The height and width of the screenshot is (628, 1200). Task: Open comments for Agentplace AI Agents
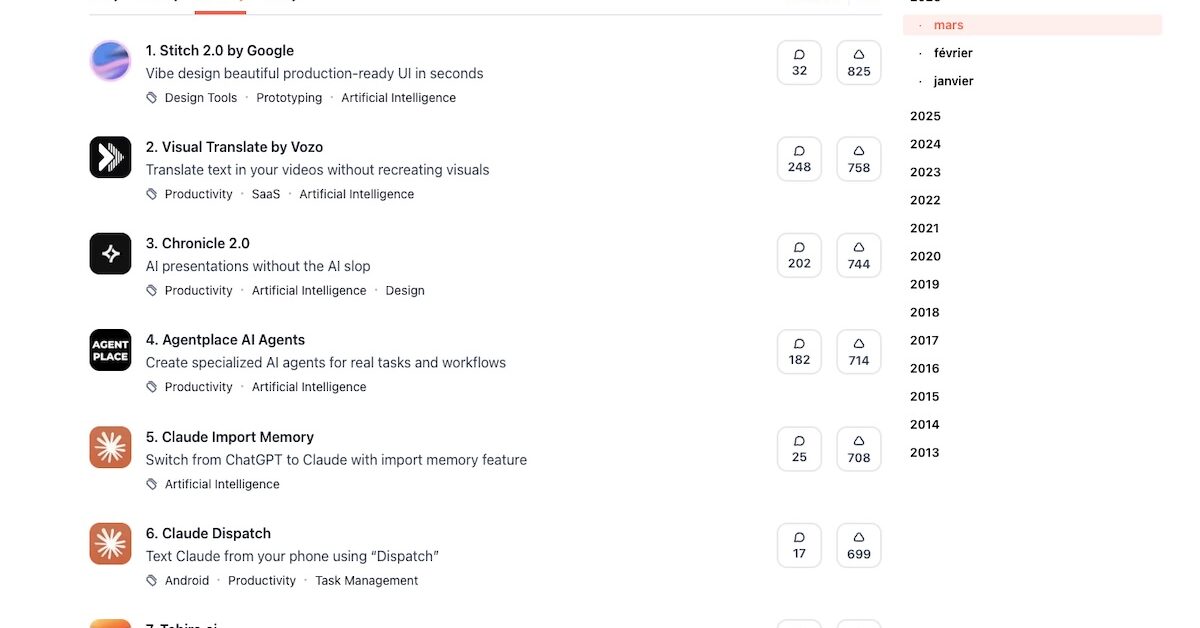coord(799,351)
